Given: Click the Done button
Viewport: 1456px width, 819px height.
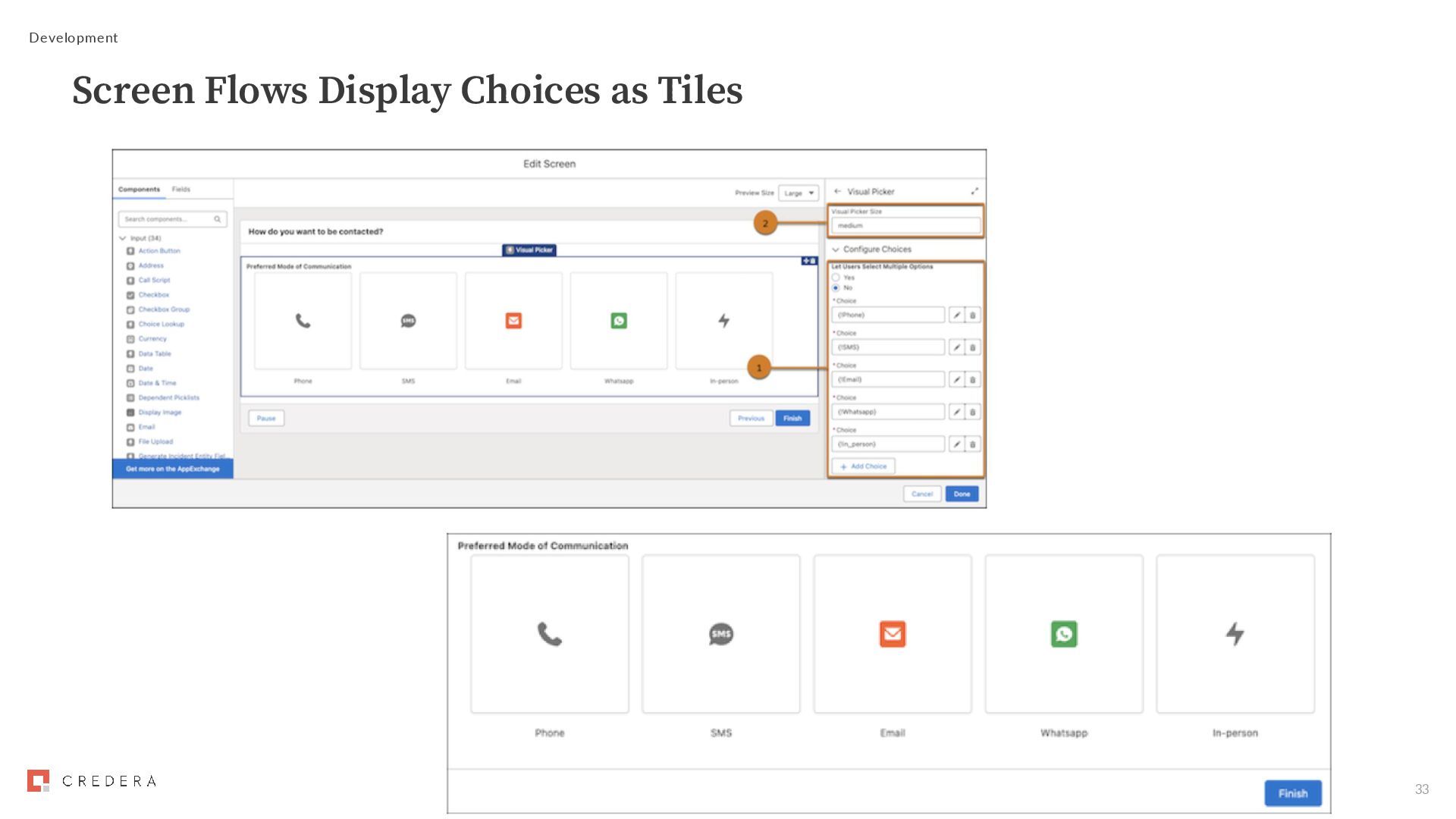Looking at the screenshot, I should (962, 494).
